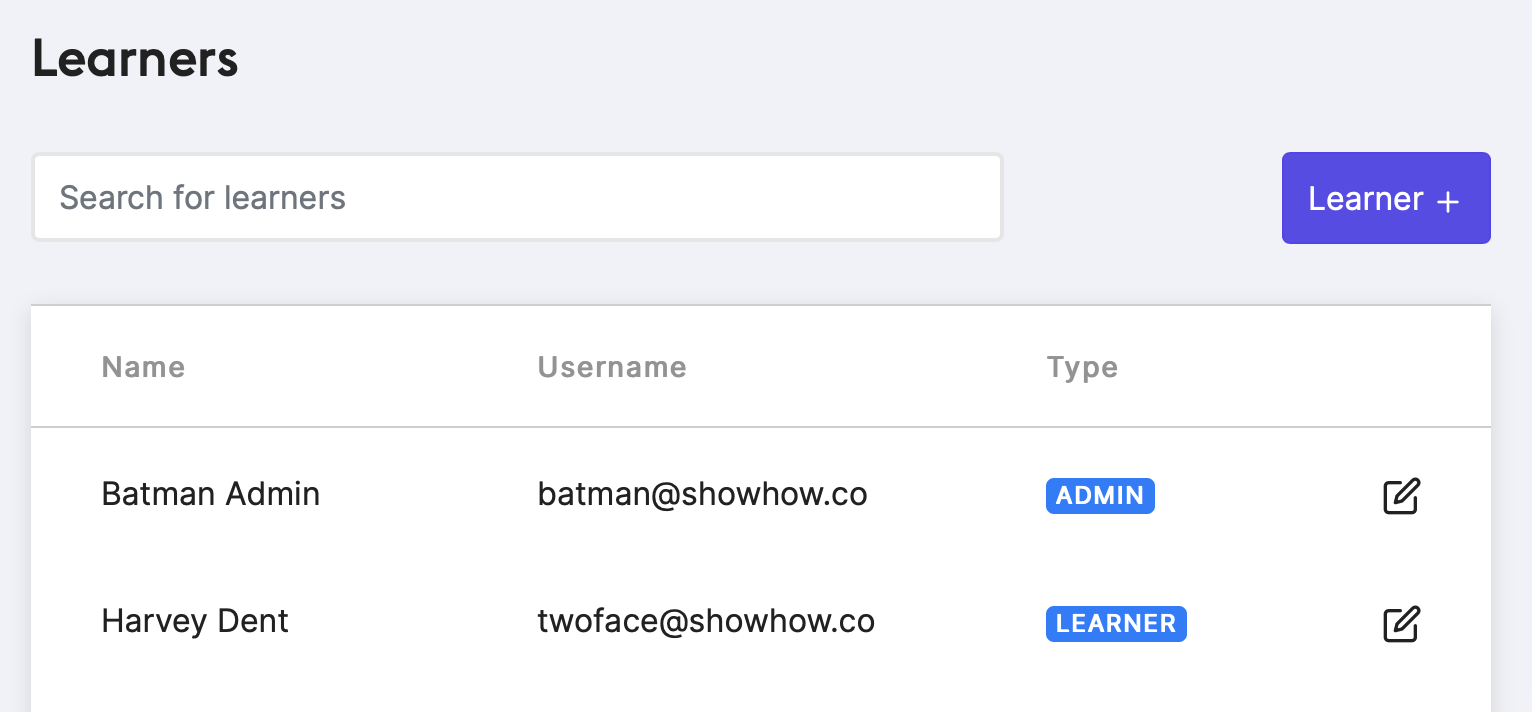The image size is (1532, 712).
Task: Edit the Batman Admin learner entry
Action: (x=1401, y=496)
